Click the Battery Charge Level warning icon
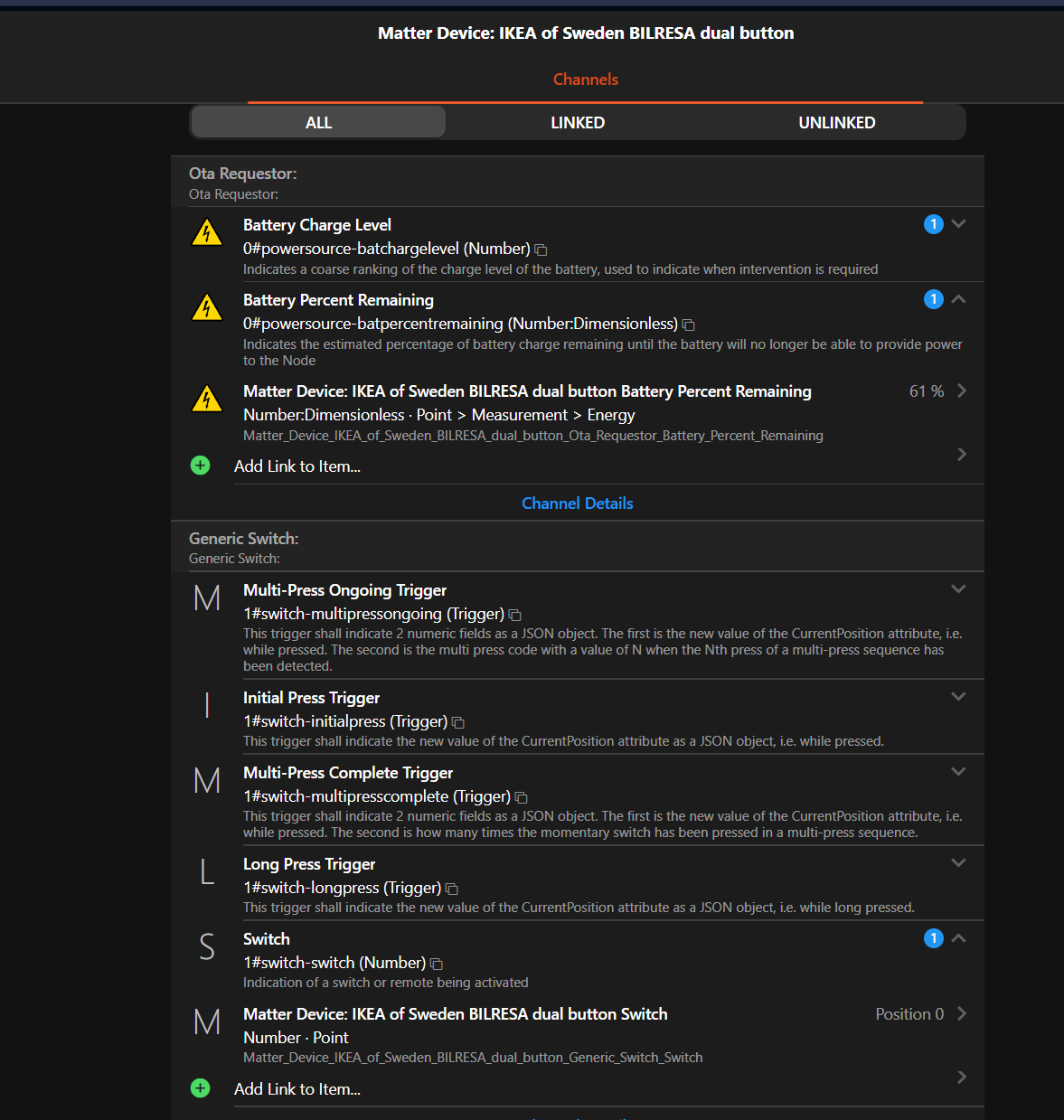Viewport: 1064px width, 1120px height. tap(207, 233)
